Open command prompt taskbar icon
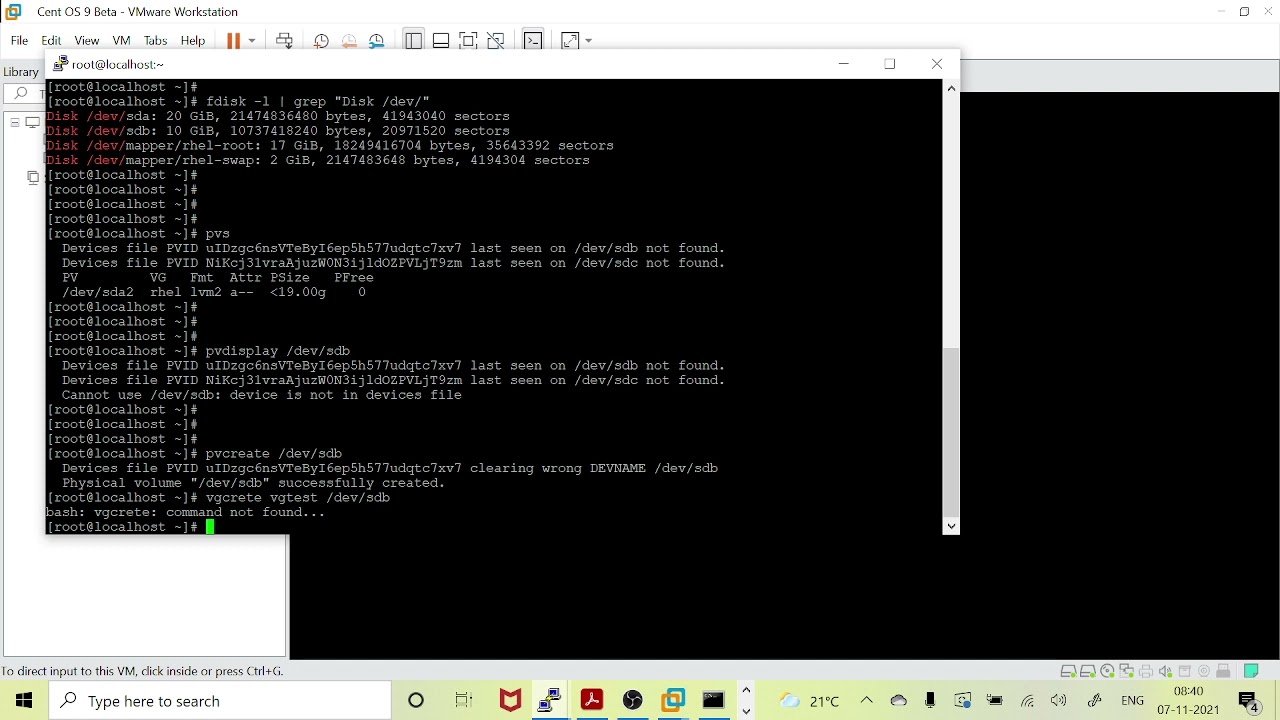The image size is (1280, 720). pyautogui.click(x=715, y=701)
